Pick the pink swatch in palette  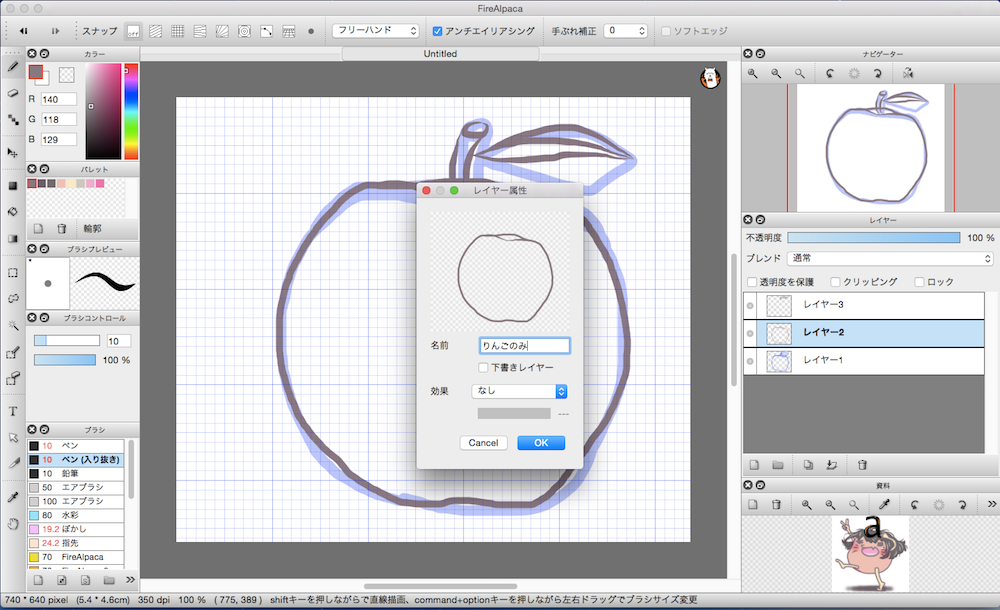(99, 184)
